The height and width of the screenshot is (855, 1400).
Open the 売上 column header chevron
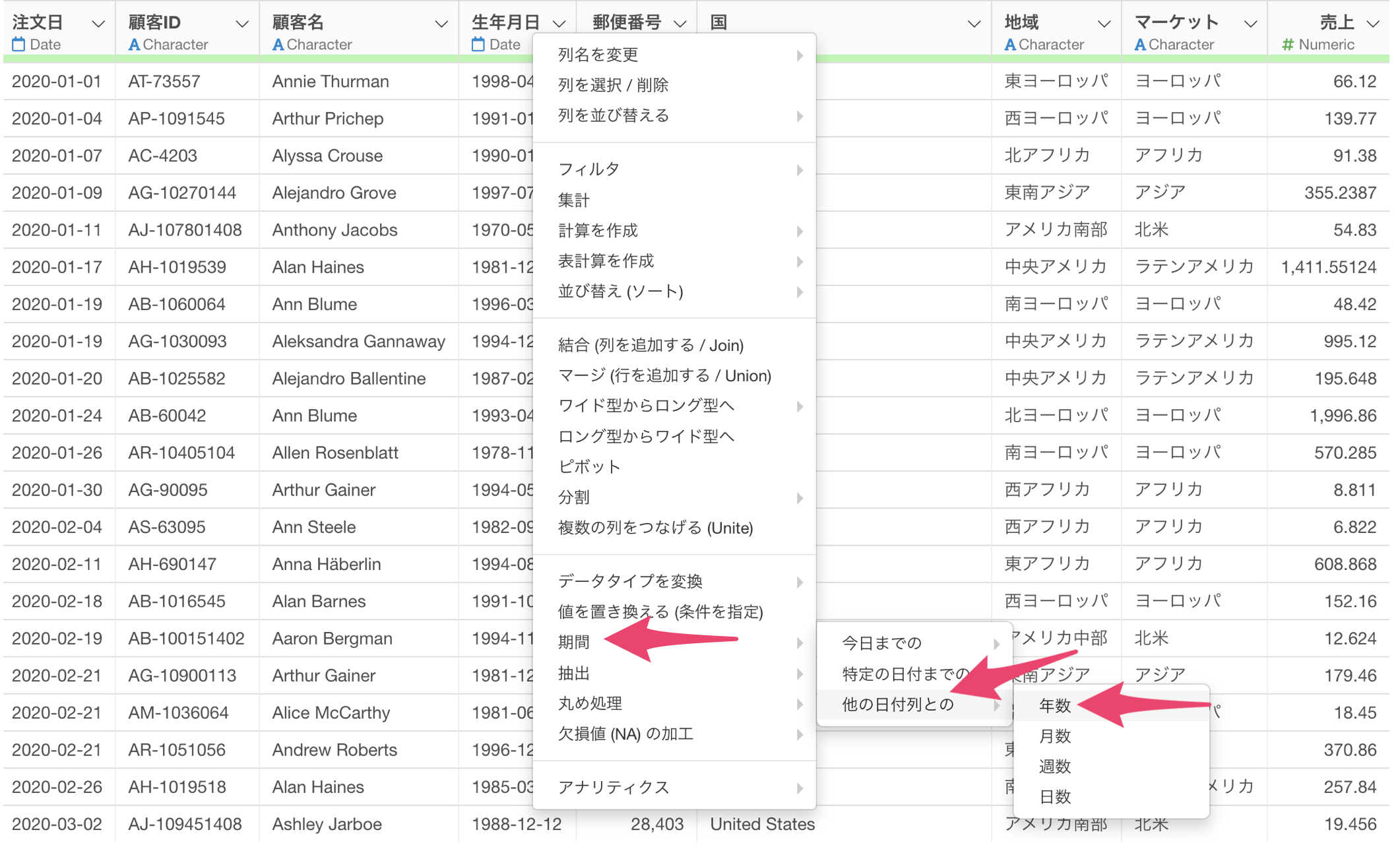point(1373,24)
